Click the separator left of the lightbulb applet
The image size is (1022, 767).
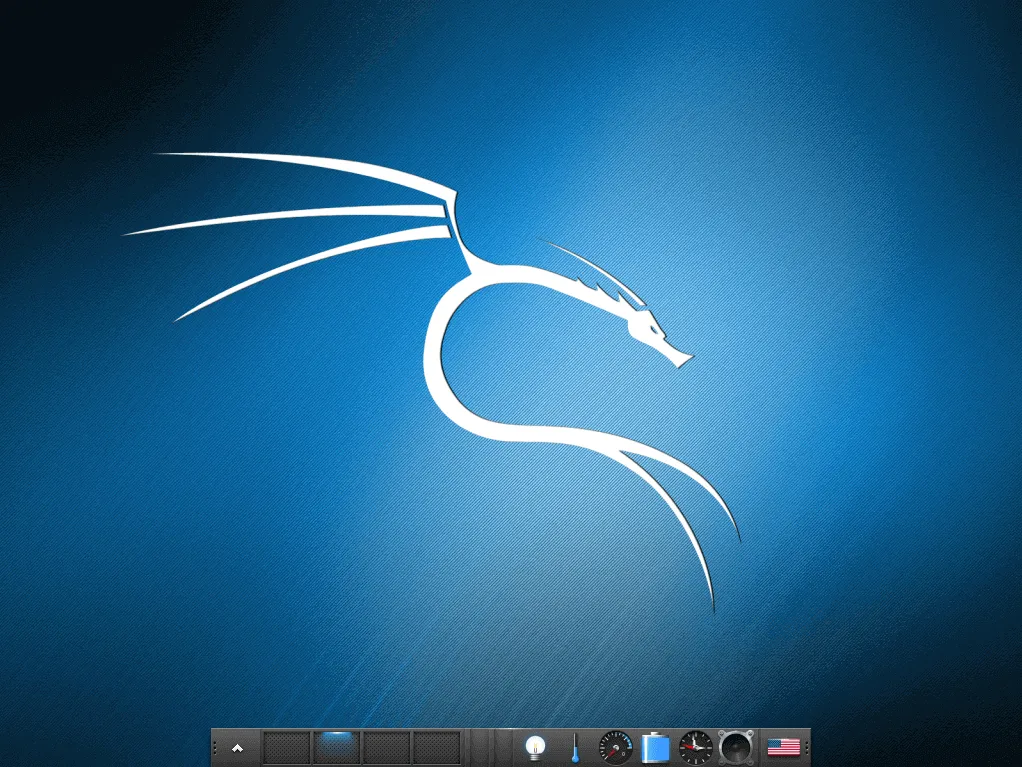pyautogui.click(x=512, y=748)
